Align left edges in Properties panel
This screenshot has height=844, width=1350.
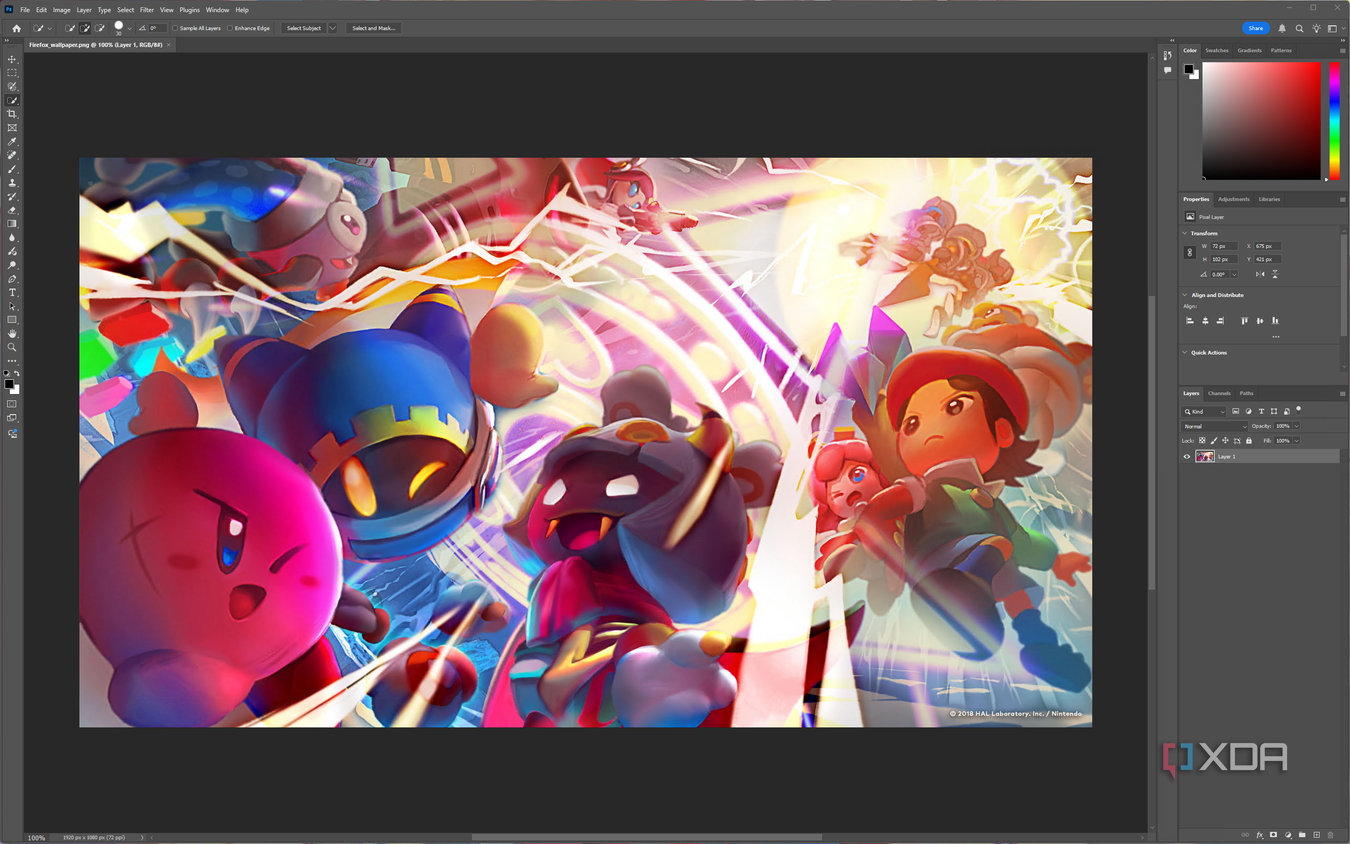click(x=1190, y=321)
